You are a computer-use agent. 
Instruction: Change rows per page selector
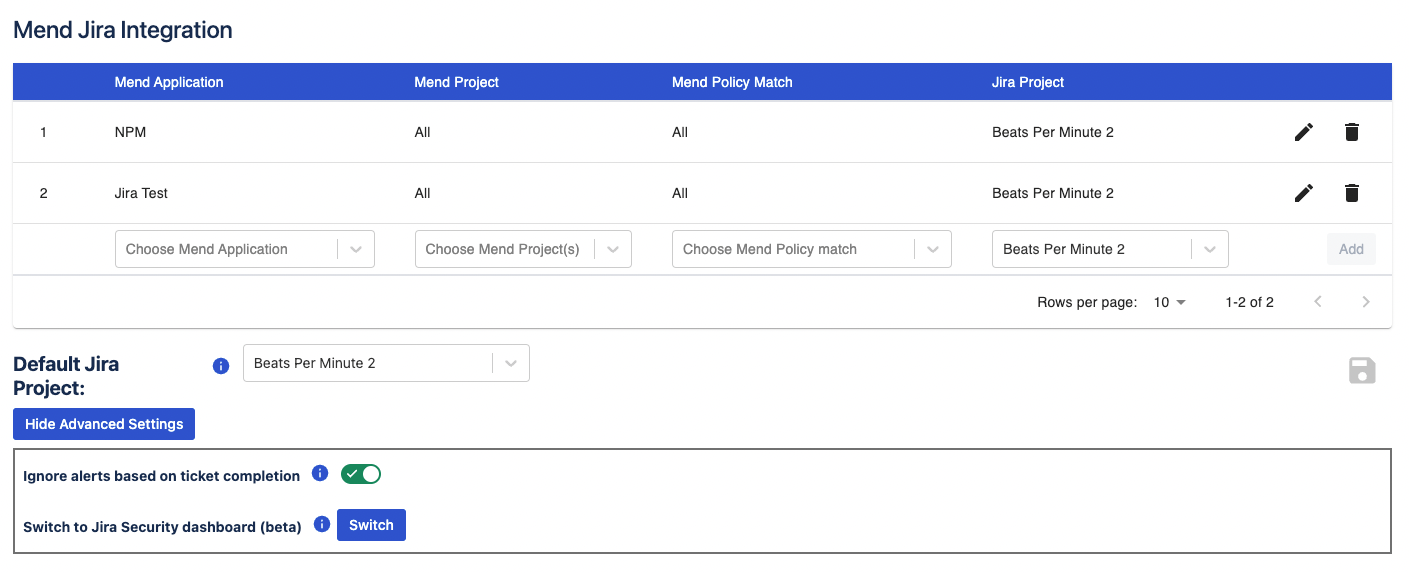click(1169, 302)
